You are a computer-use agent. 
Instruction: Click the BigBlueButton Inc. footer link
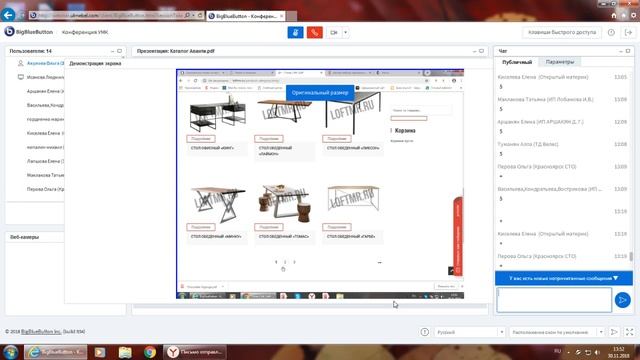point(41,332)
